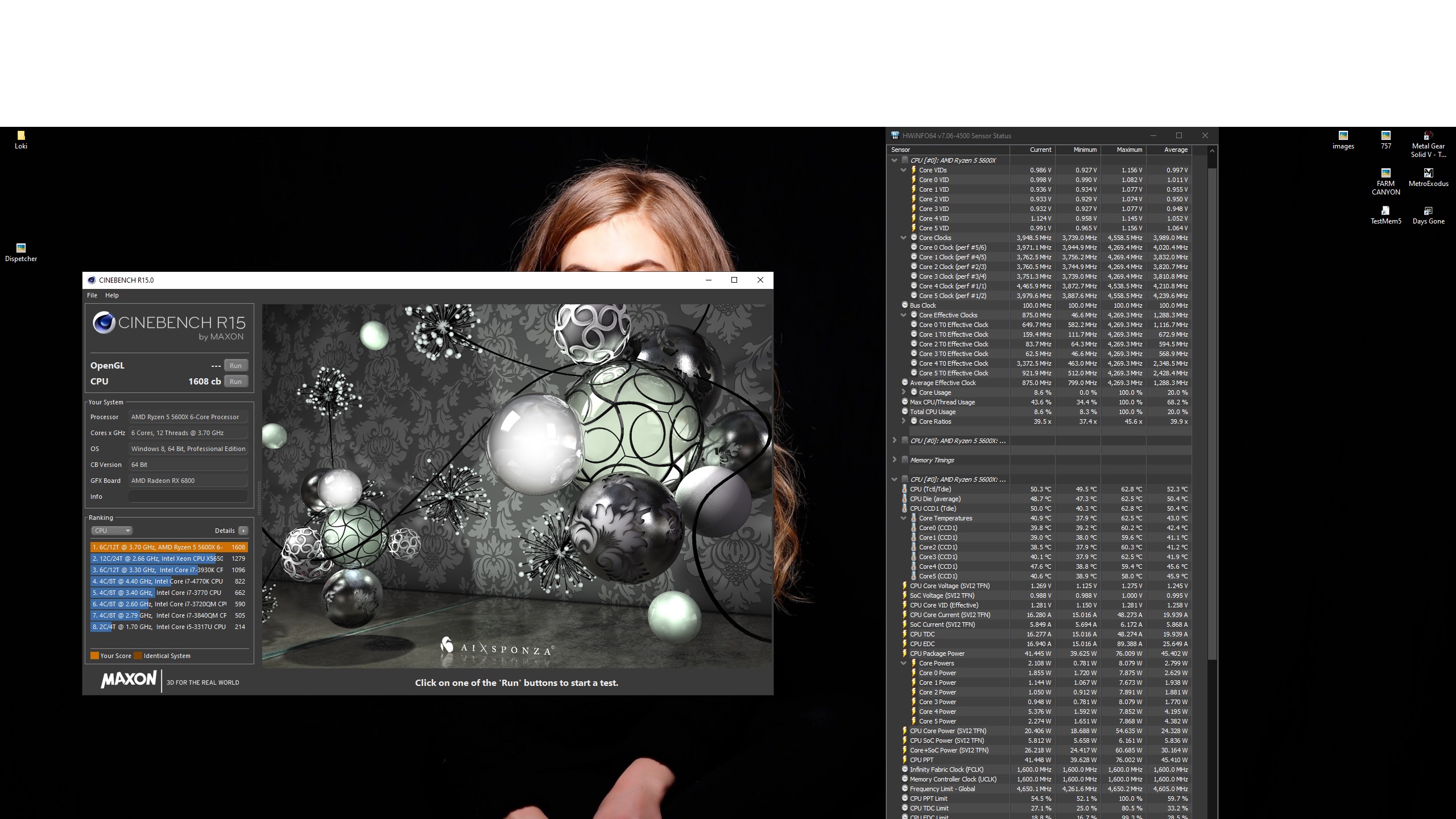Open the Loki desktop folder icon

click(21, 136)
